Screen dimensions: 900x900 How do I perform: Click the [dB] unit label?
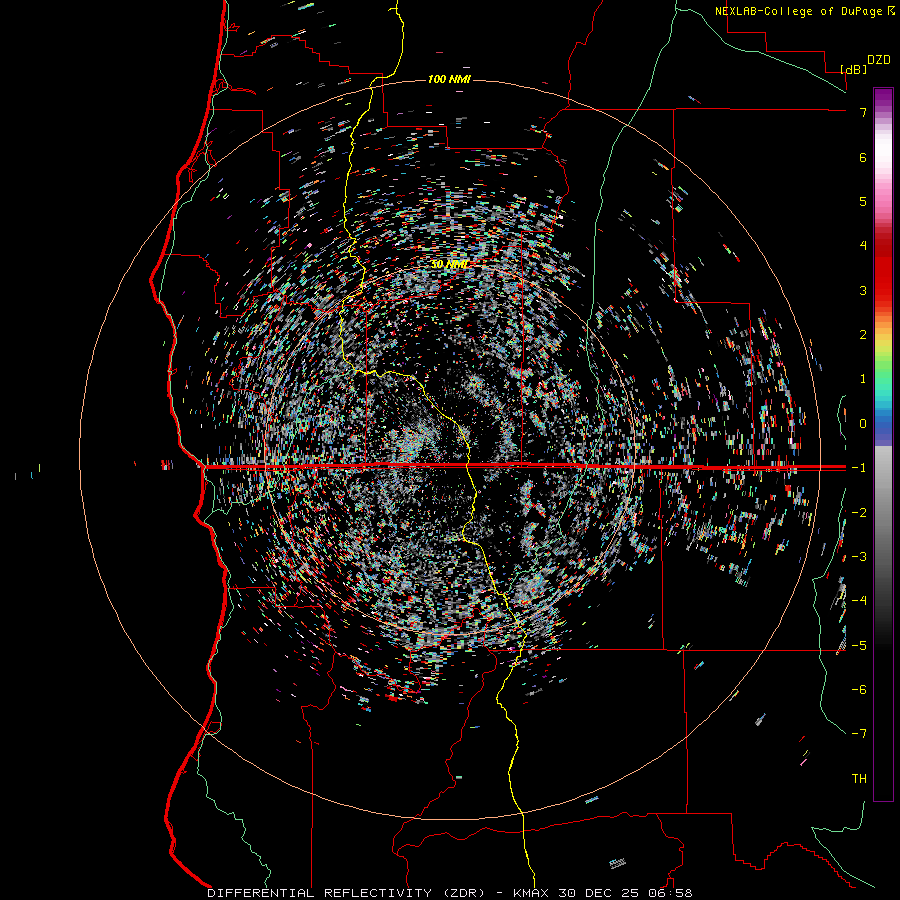click(853, 69)
